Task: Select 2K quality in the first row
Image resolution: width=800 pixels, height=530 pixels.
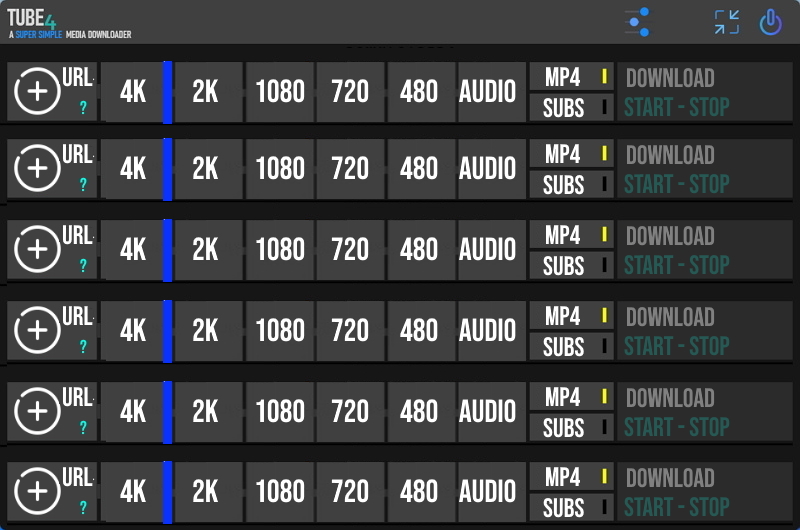Action: tap(209, 92)
